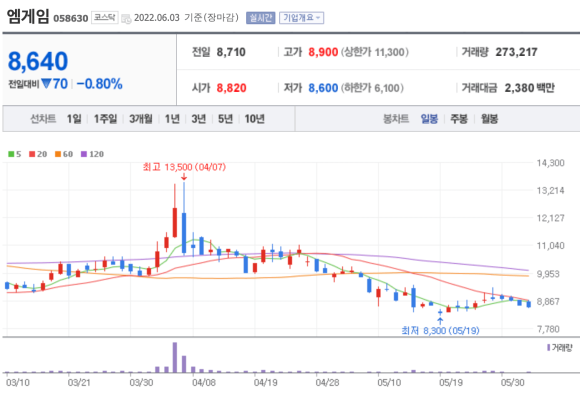Image resolution: width=580 pixels, height=395 pixels.
Task: Click the green 5-day average swatch
Action: tap(11, 154)
